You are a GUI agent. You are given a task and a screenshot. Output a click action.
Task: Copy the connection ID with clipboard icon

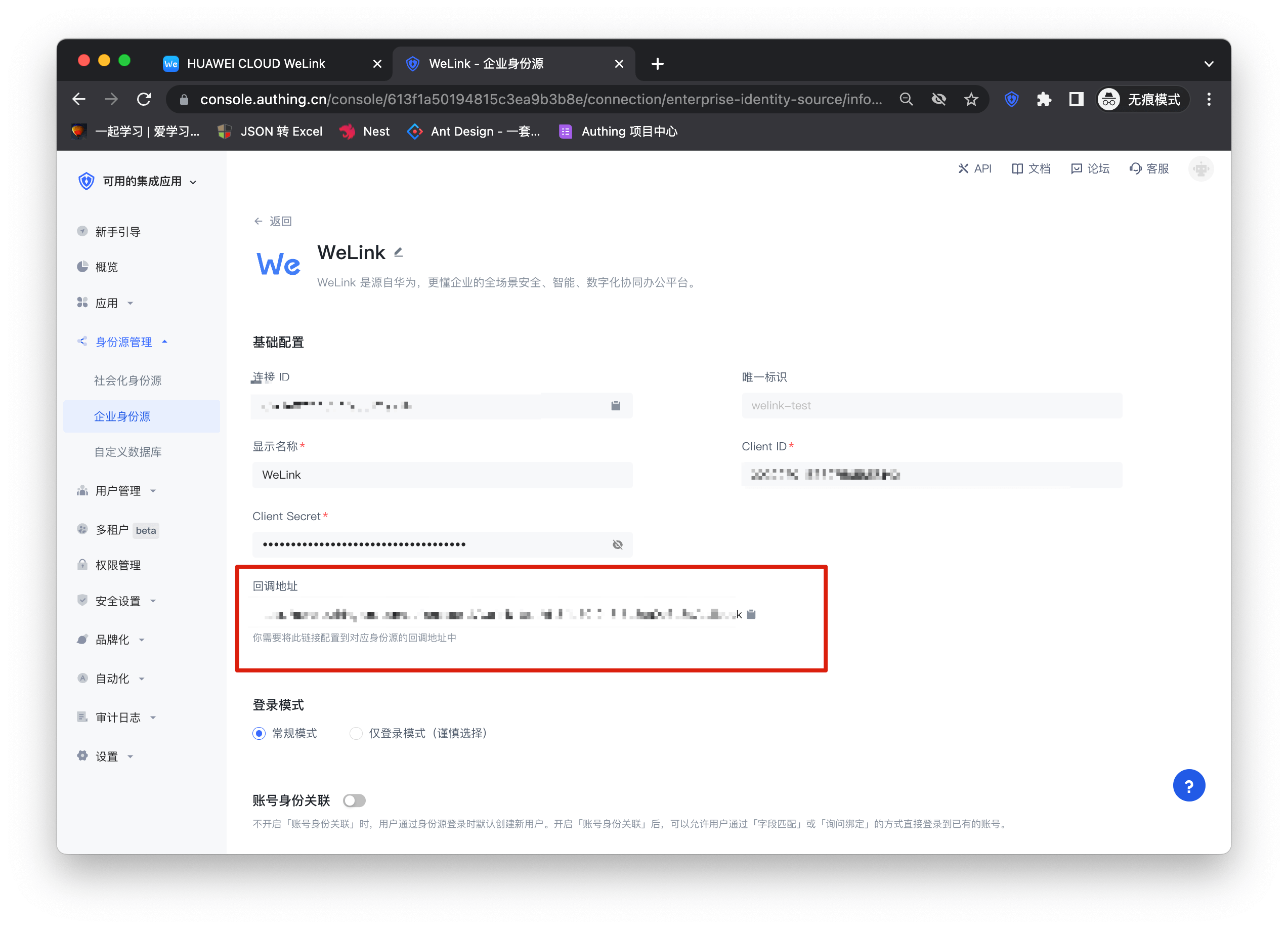(x=615, y=405)
